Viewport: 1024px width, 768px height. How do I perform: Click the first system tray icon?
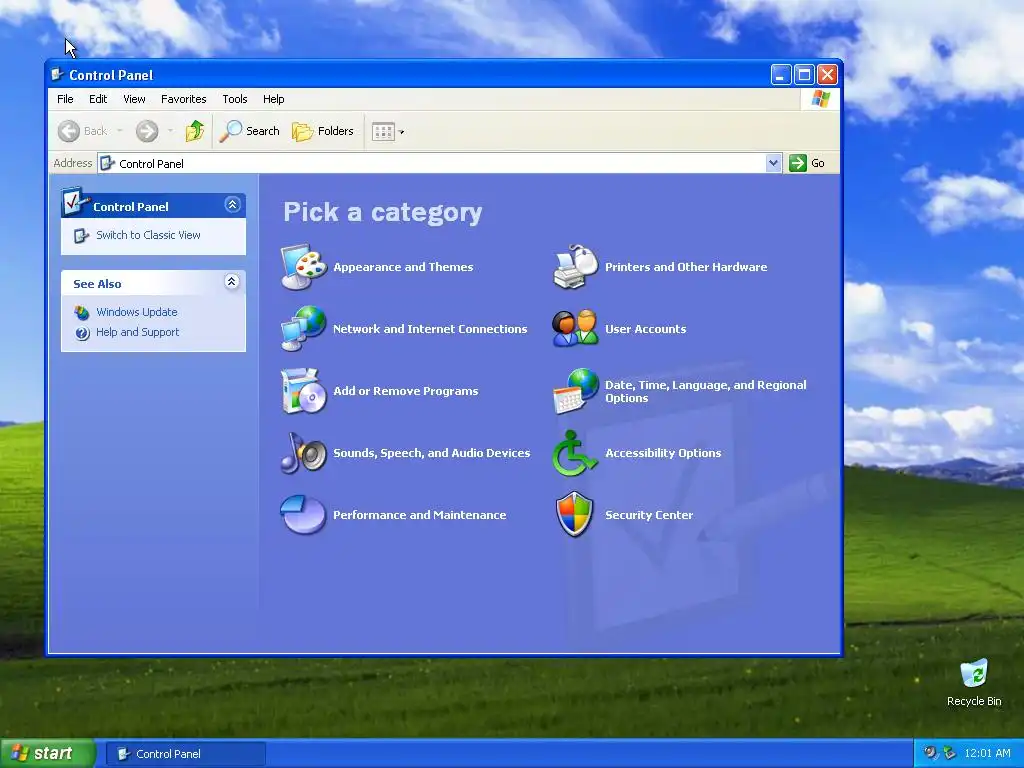[930, 753]
